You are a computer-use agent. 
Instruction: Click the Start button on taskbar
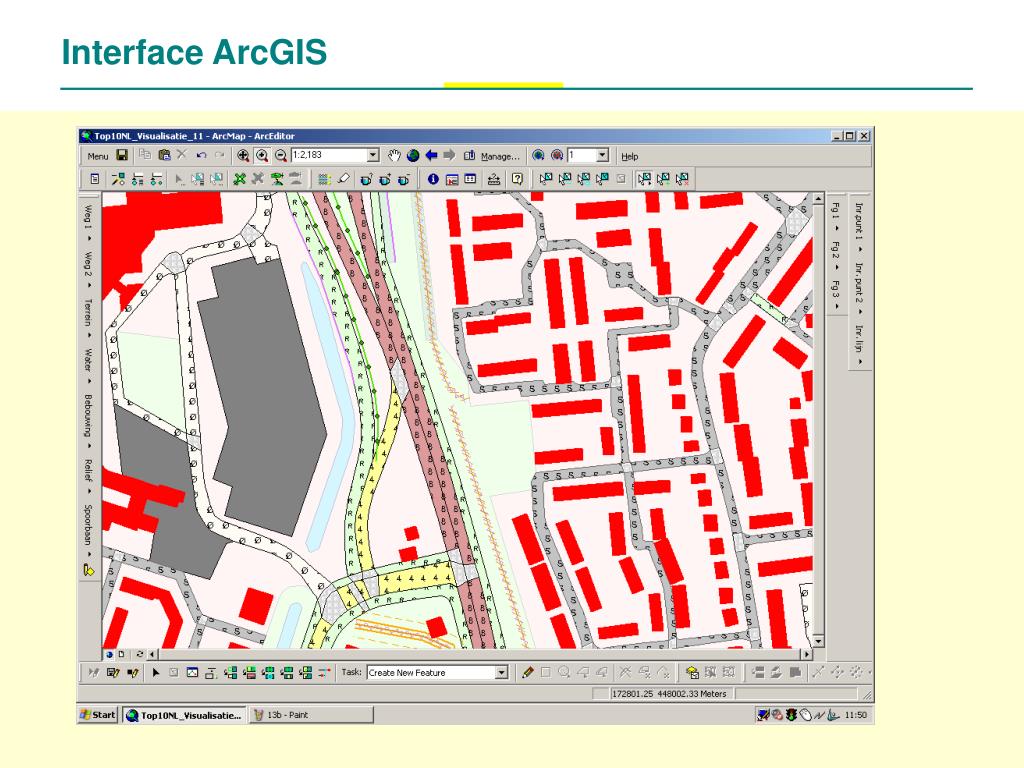point(98,714)
